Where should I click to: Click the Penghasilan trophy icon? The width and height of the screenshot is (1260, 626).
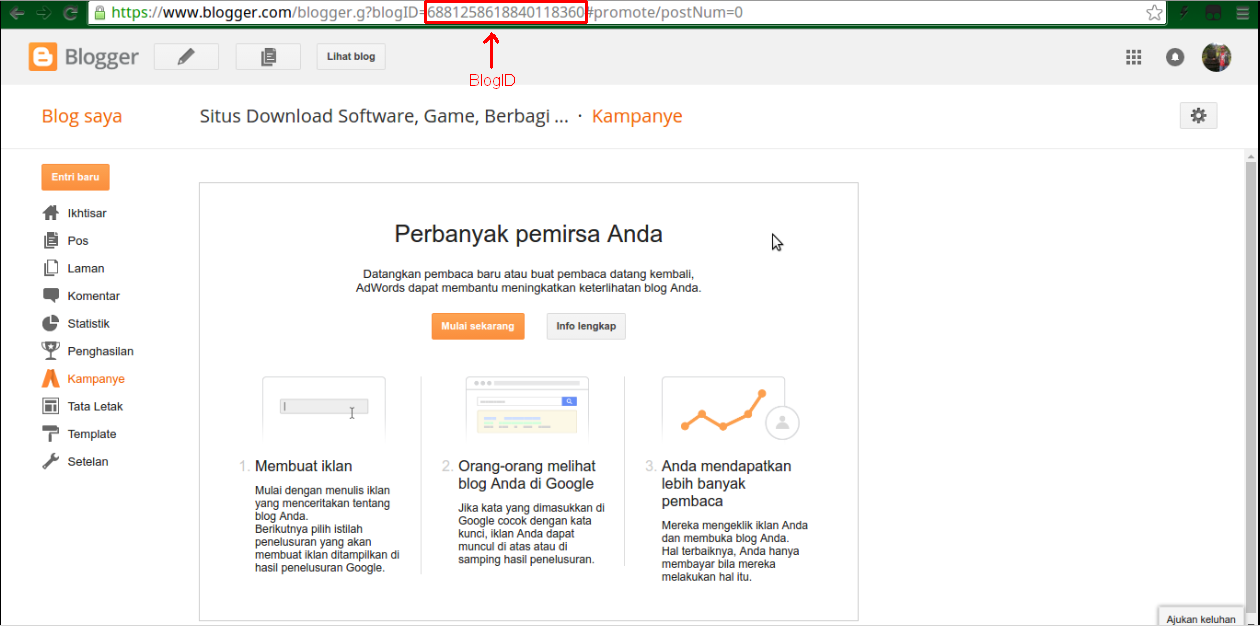point(51,351)
